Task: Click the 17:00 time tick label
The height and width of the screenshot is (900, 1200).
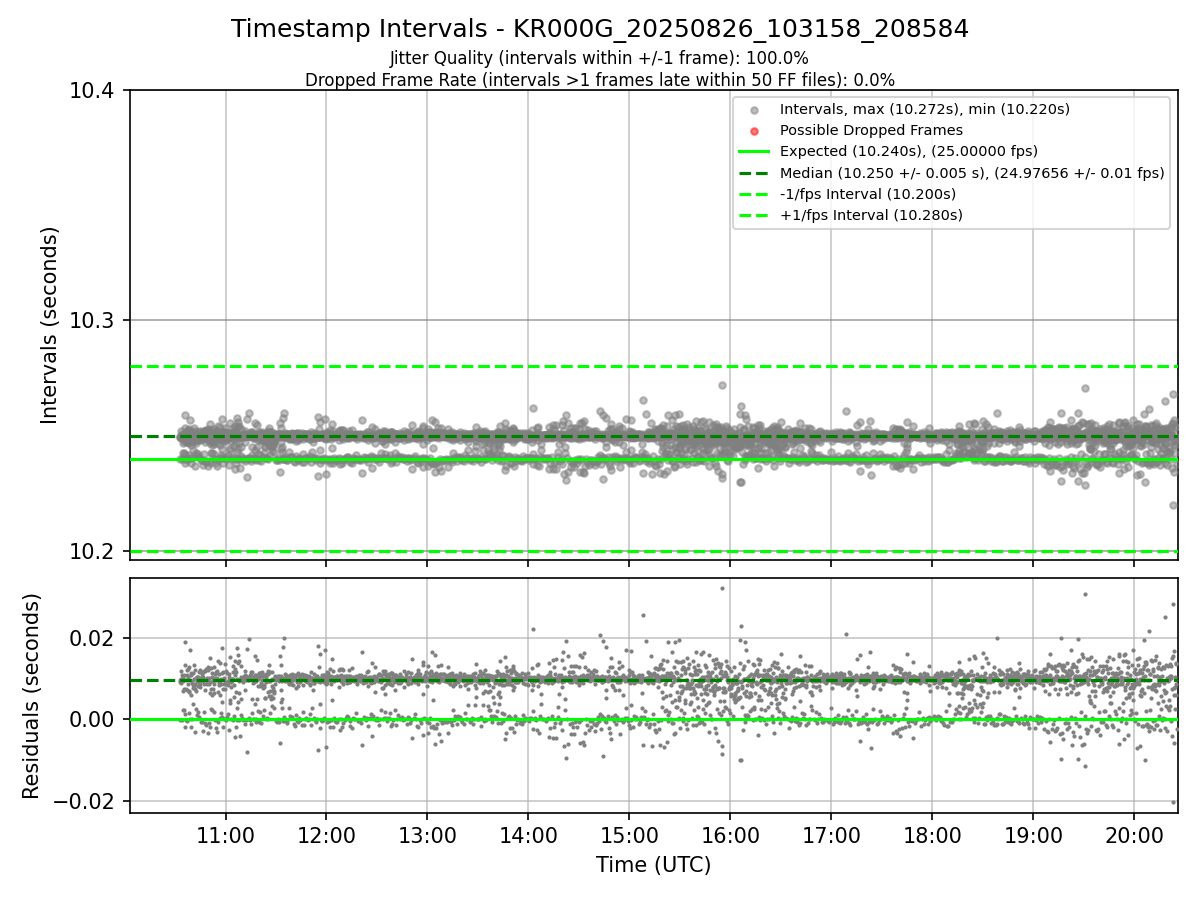Action: (x=831, y=835)
